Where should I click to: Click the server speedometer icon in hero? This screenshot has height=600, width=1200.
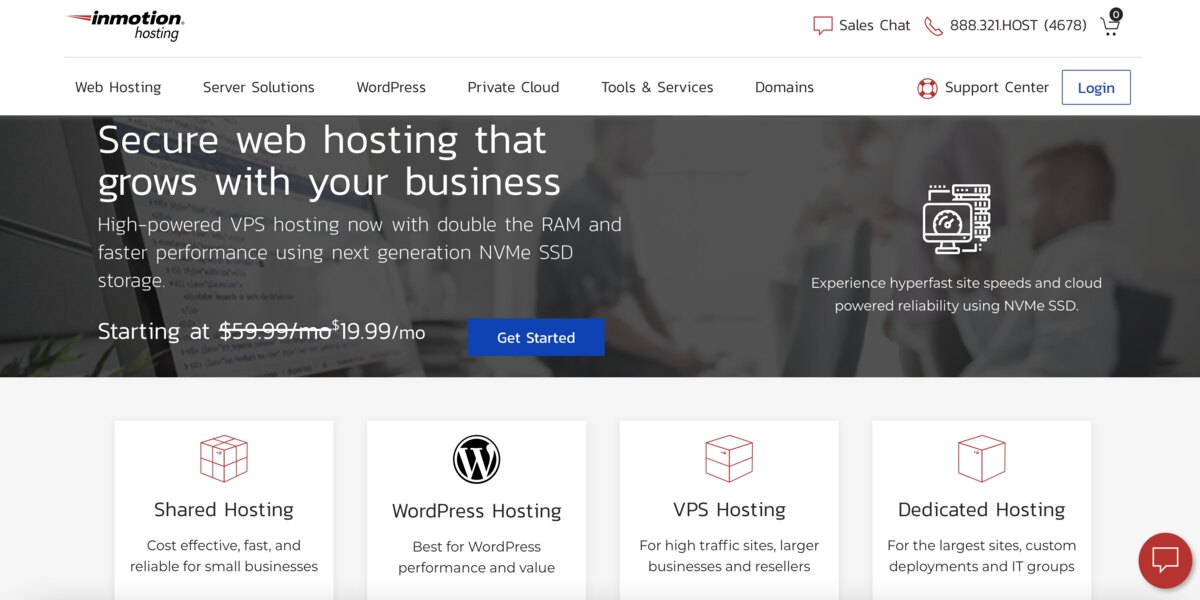956,219
